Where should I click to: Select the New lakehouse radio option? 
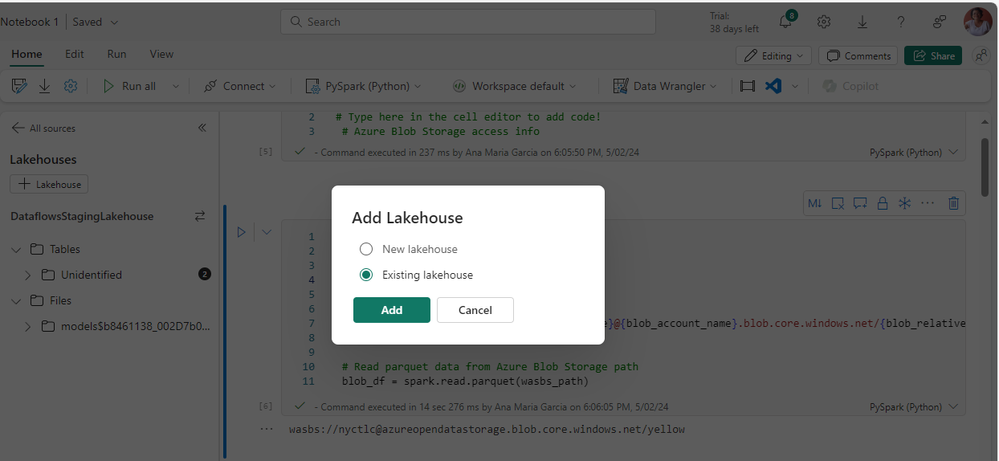(366, 249)
